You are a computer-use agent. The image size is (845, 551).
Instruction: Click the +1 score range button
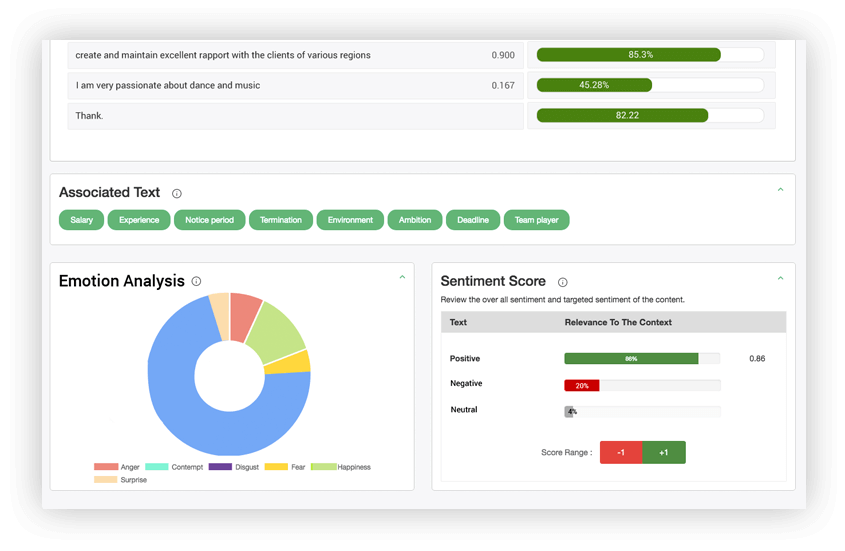664,452
